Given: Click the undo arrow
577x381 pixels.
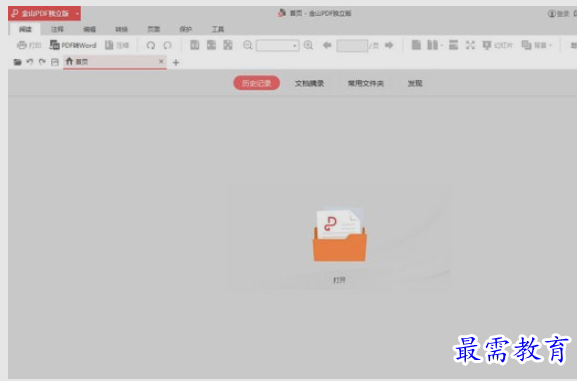Looking at the screenshot, I should [30, 62].
